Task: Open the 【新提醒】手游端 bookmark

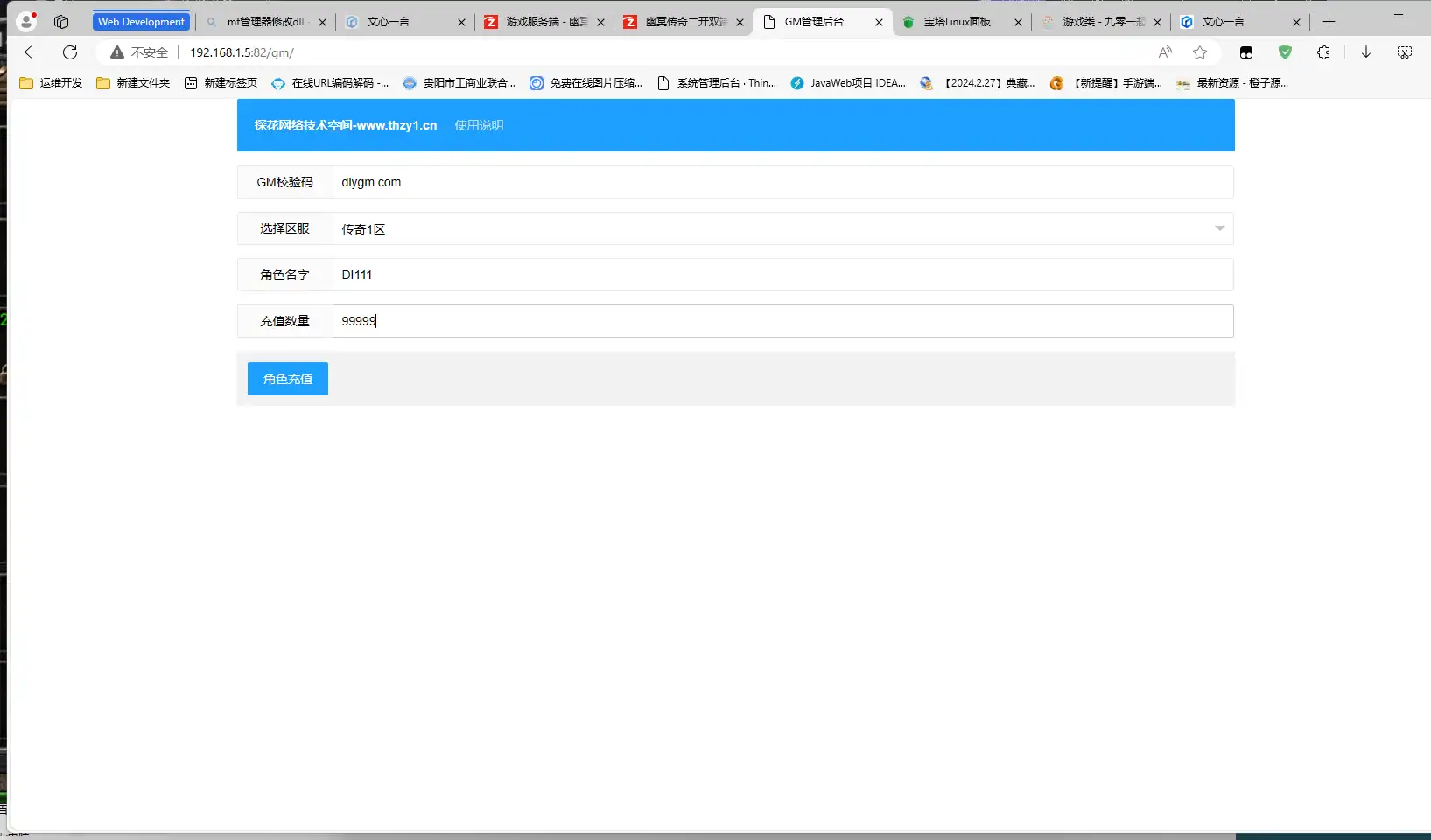Action: point(1106,83)
